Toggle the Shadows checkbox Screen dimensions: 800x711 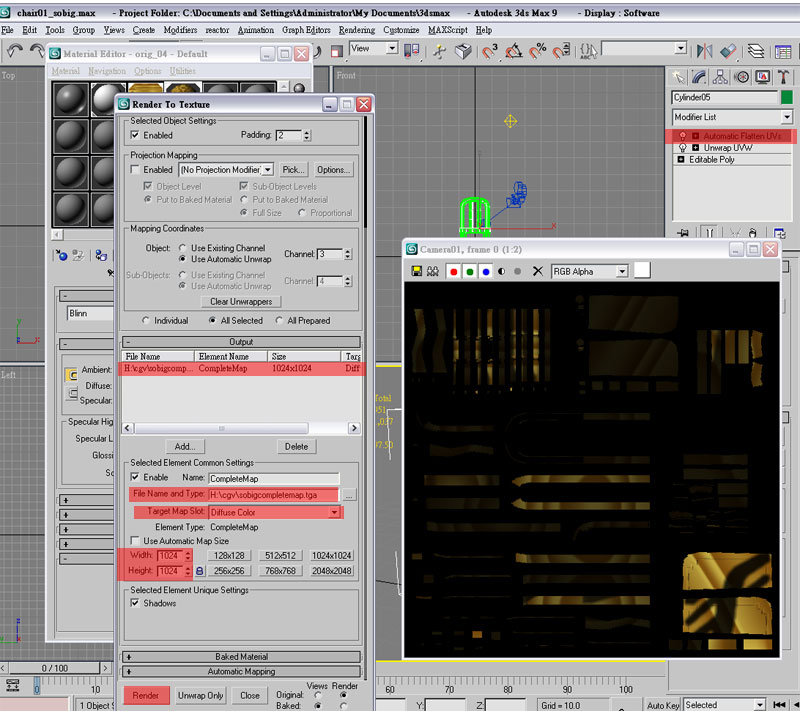(x=135, y=602)
